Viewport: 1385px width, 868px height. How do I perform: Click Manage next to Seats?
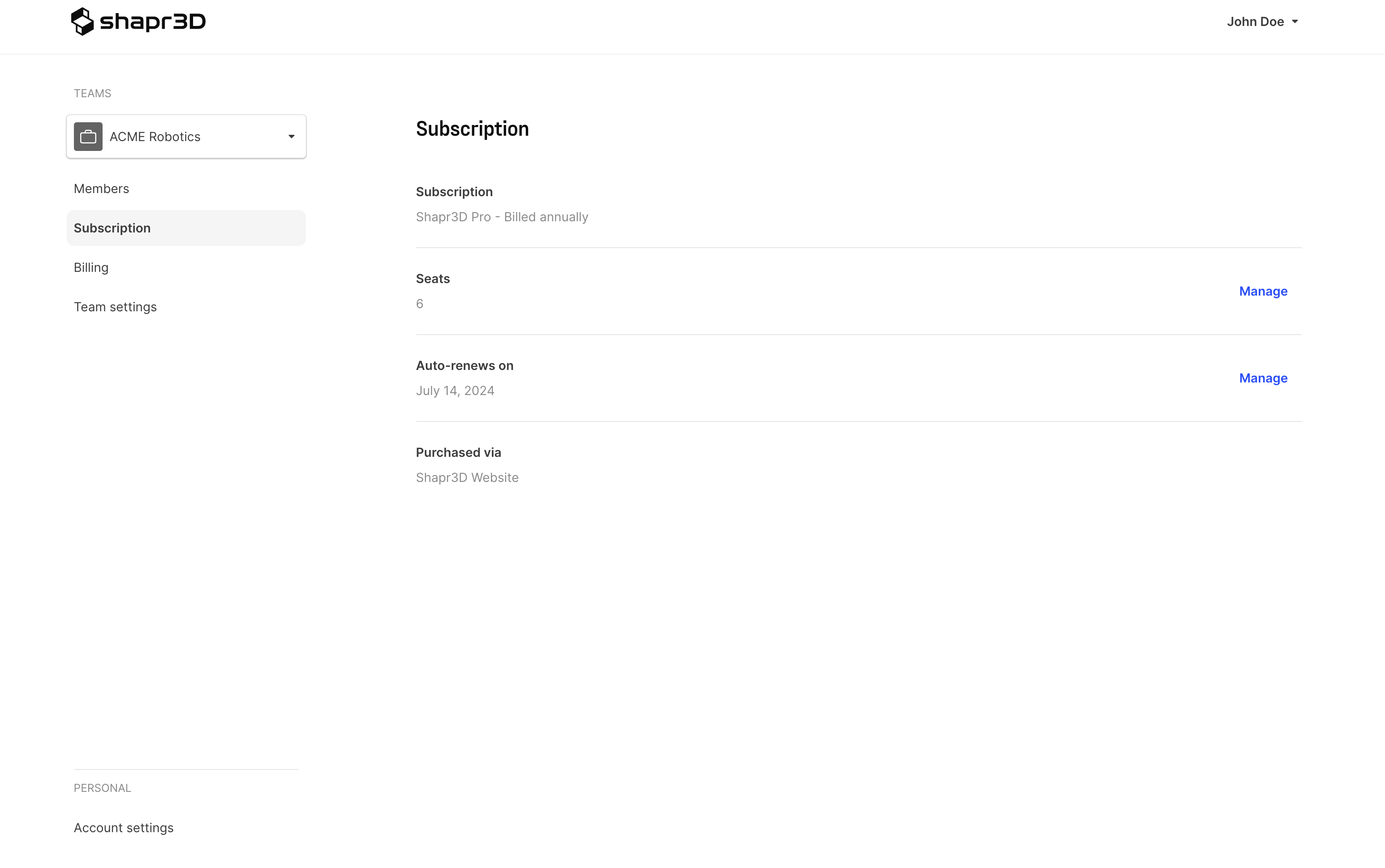(x=1262, y=291)
